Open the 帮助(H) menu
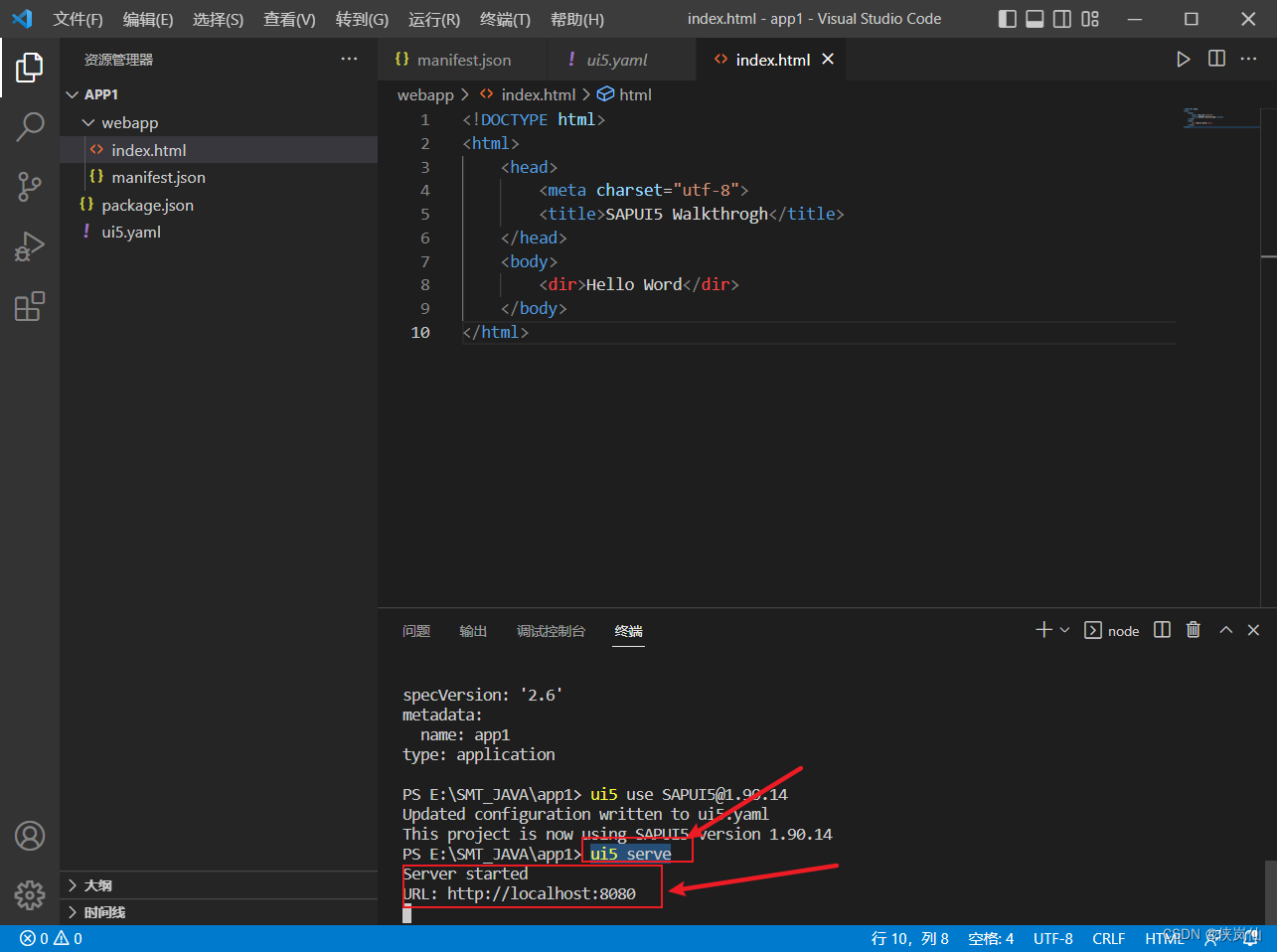The image size is (1277, 952). click(577, 19)
